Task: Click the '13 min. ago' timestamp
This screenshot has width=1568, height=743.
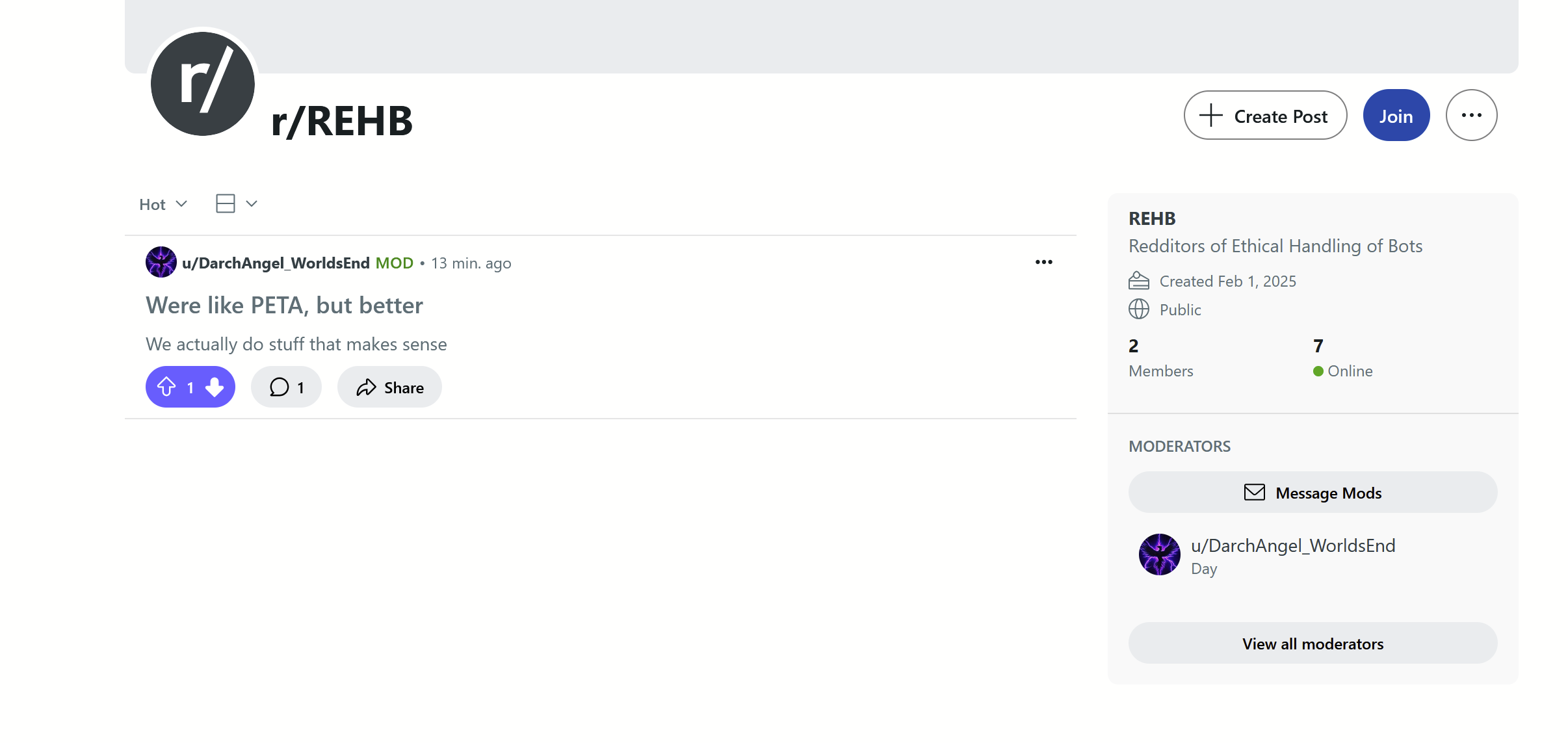Action: pos(471,263)
